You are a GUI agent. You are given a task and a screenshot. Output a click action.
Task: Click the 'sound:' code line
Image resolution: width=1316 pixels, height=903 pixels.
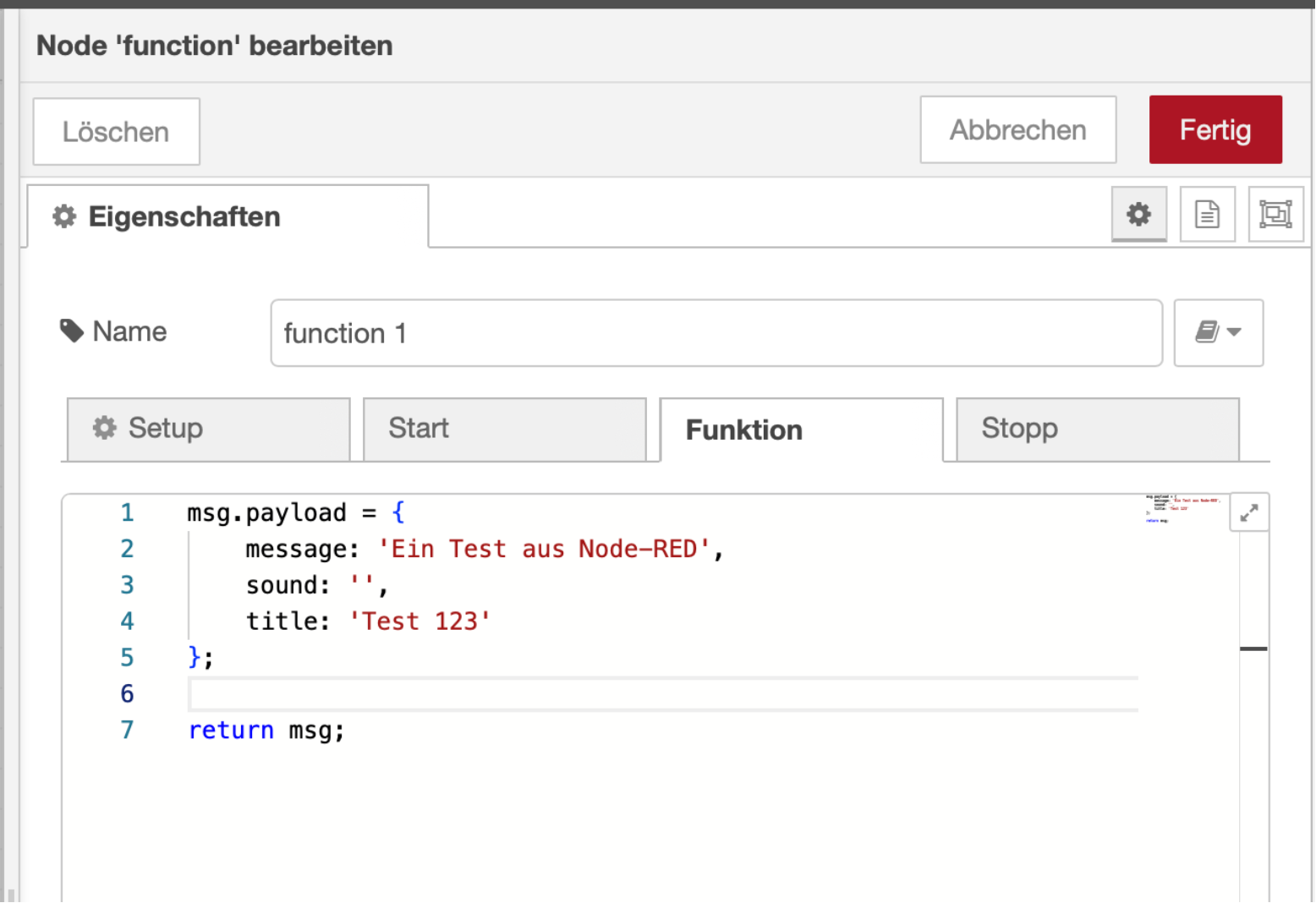(x=316, y=585)
